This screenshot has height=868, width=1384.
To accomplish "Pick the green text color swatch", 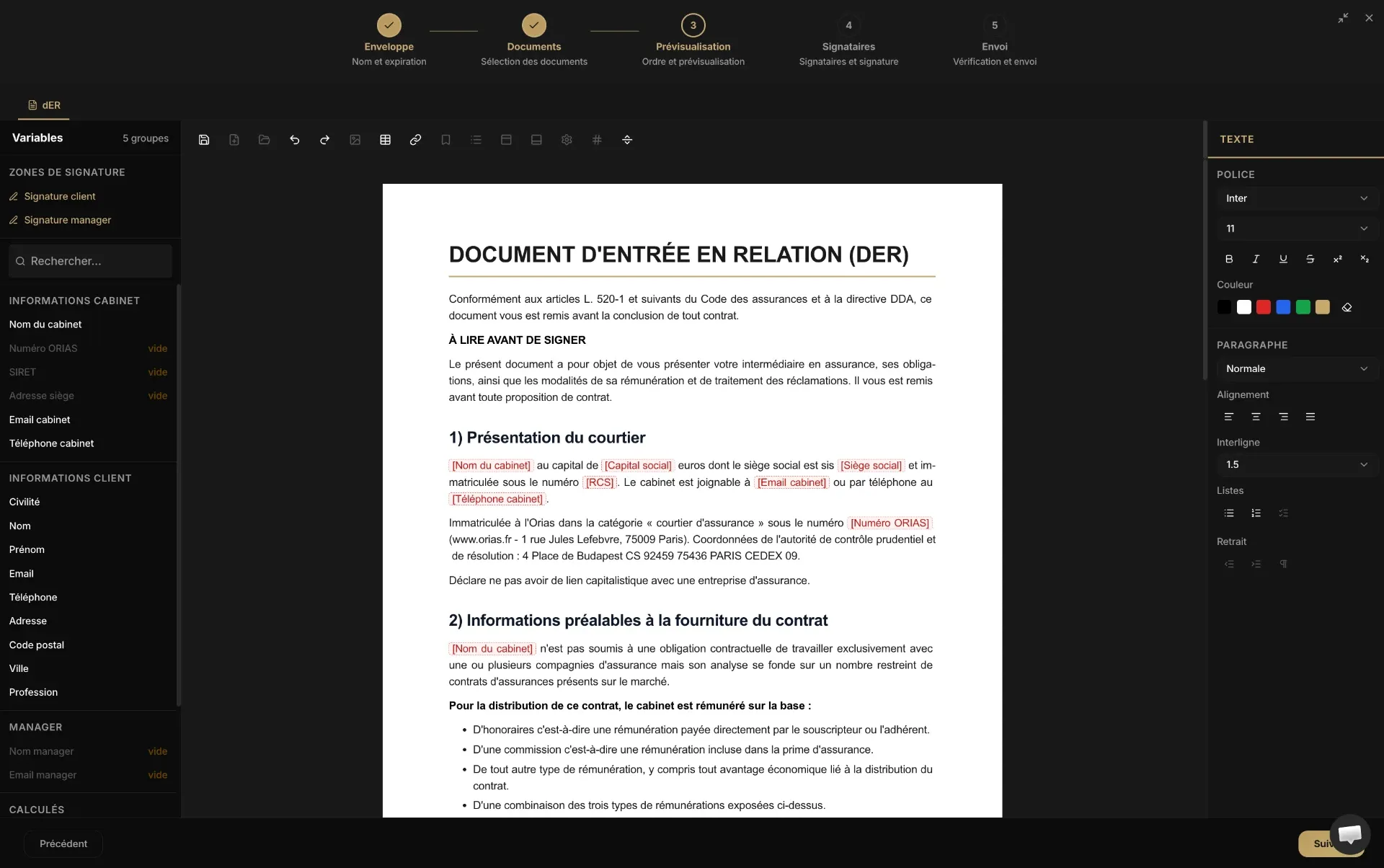I will [x=1303, y=308].
